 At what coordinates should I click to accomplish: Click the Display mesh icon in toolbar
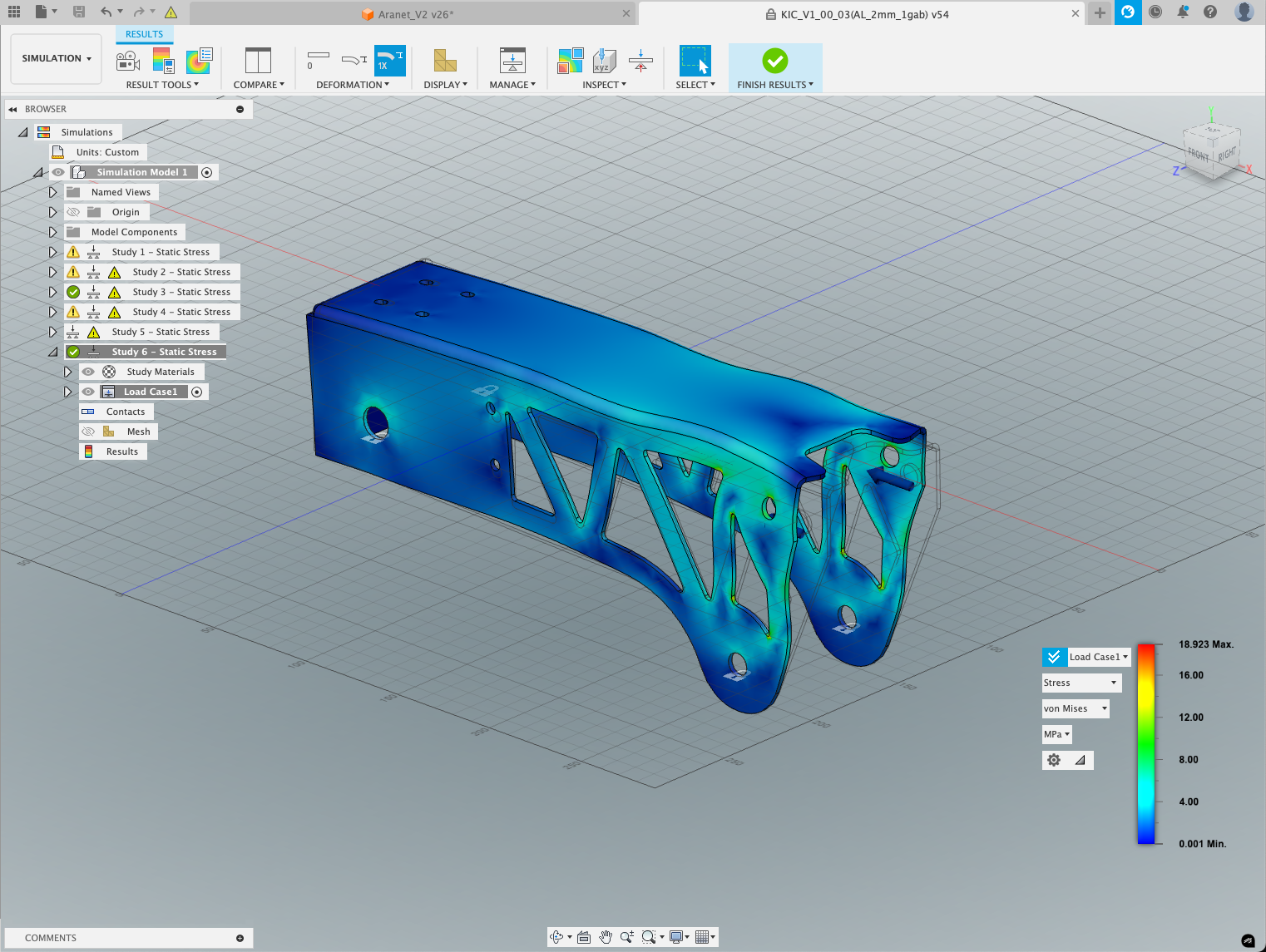[445, 61]
